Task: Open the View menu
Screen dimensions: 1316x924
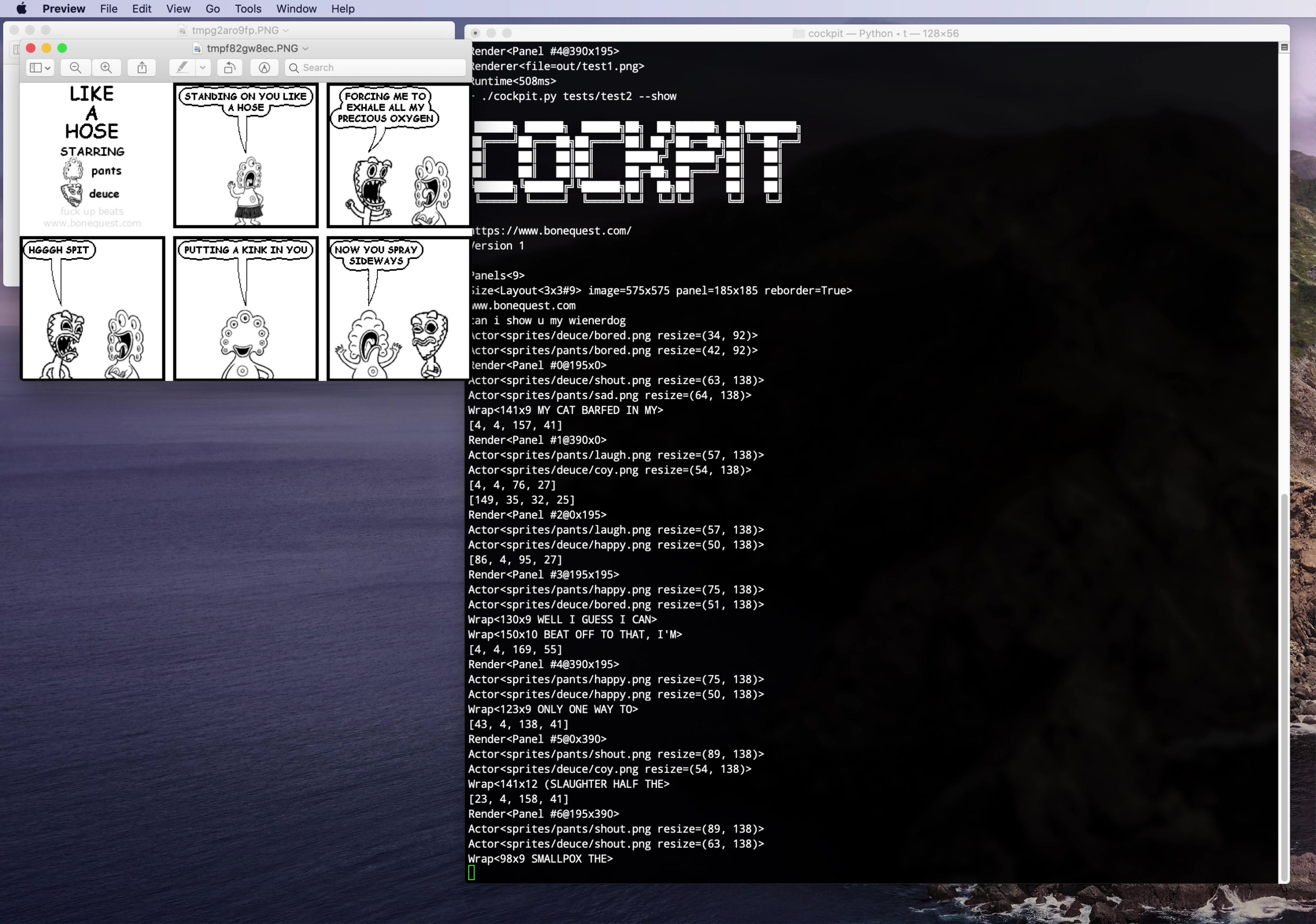Action: [x=178, y=9]
